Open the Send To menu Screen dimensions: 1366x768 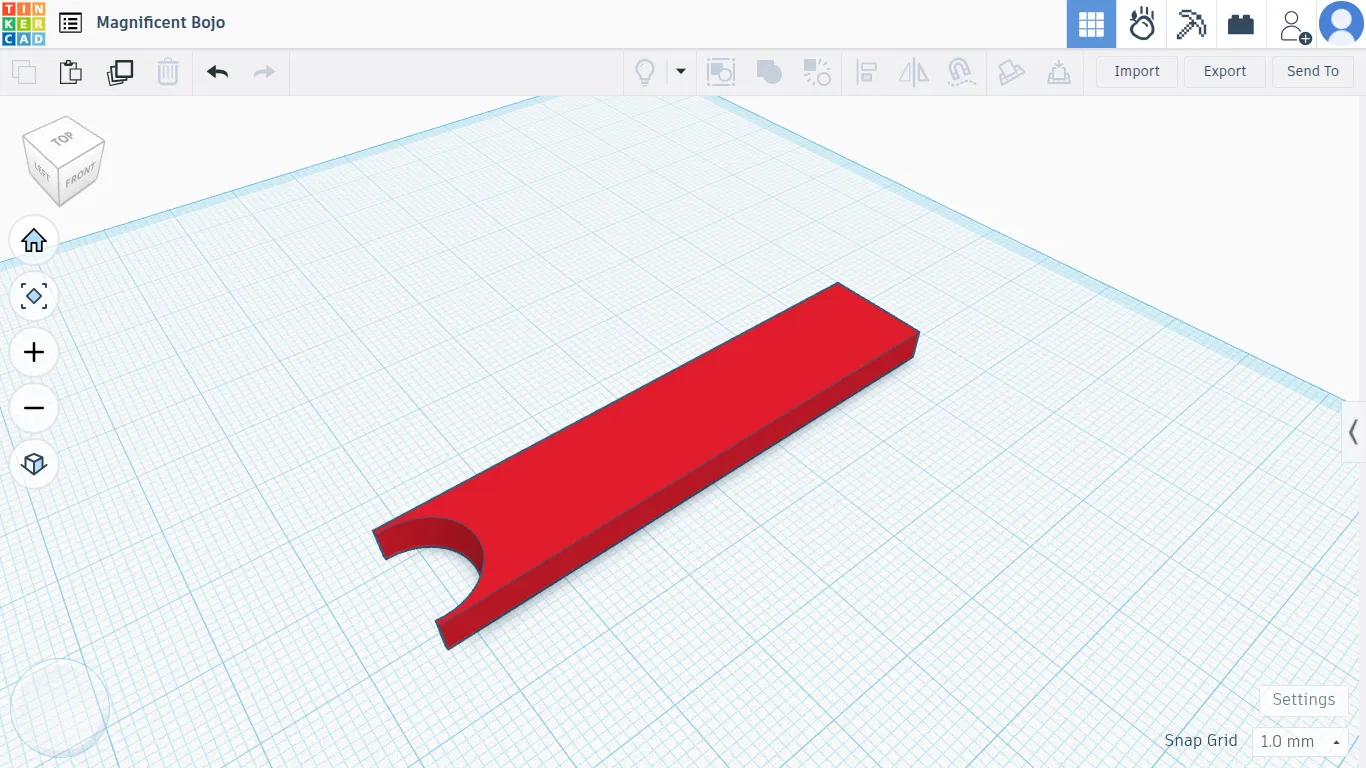pyautogui.click(x=1312, y=71)
